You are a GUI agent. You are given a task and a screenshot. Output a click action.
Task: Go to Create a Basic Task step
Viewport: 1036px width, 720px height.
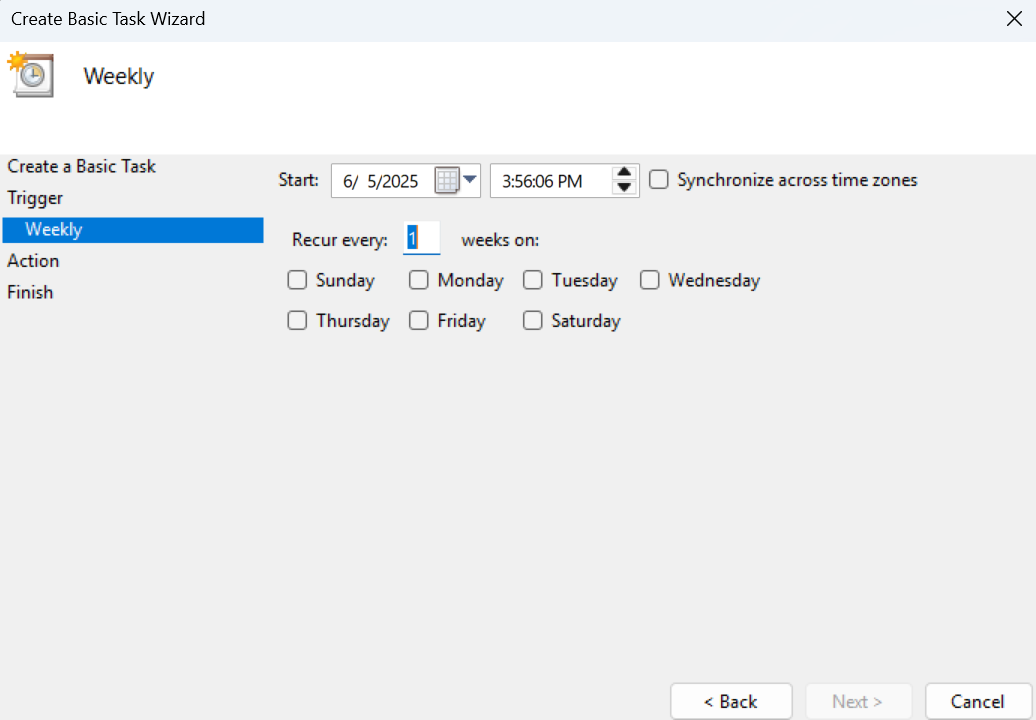(82, 166)
